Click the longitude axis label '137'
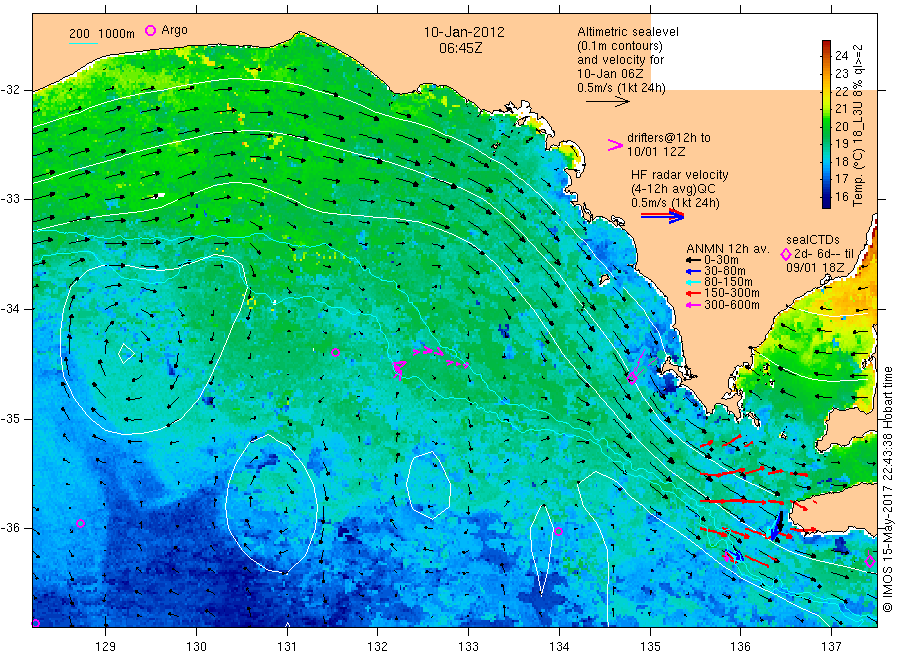Viewport: 900px width, 660px height. [x=831, y=647]
